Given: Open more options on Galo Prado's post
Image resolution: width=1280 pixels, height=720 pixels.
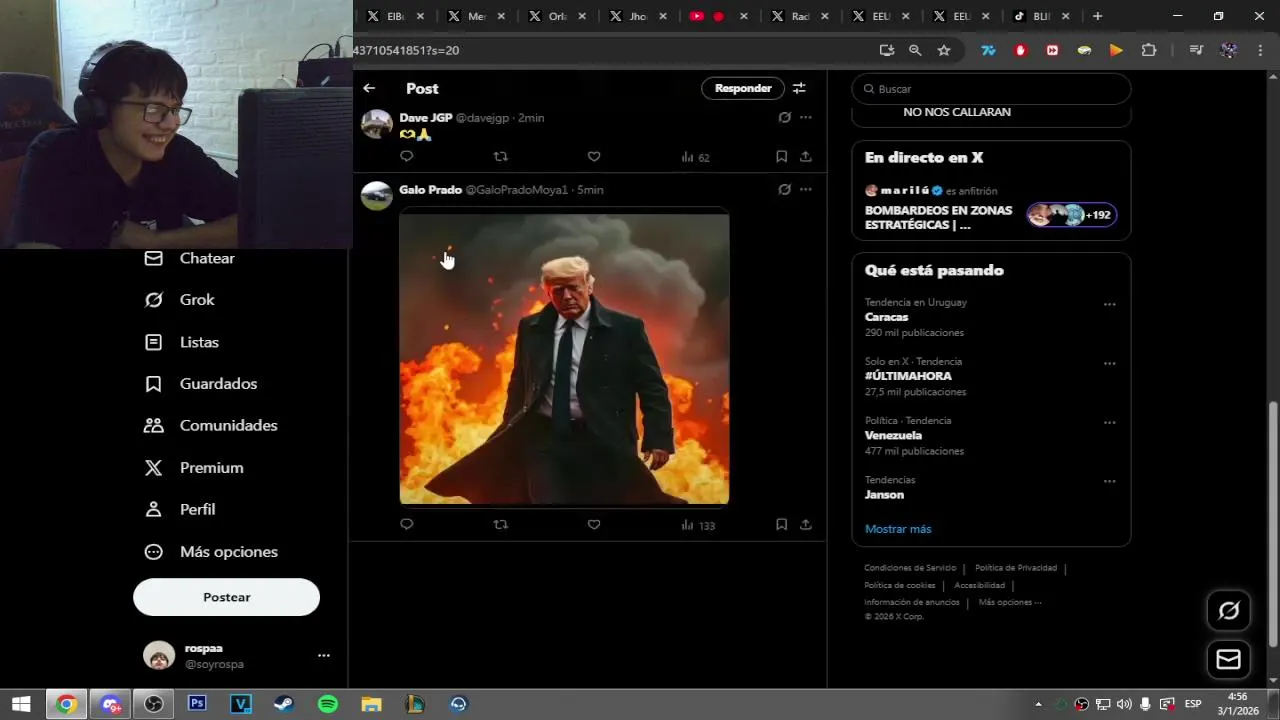Looking at the screenshot, I should (806, 190).
